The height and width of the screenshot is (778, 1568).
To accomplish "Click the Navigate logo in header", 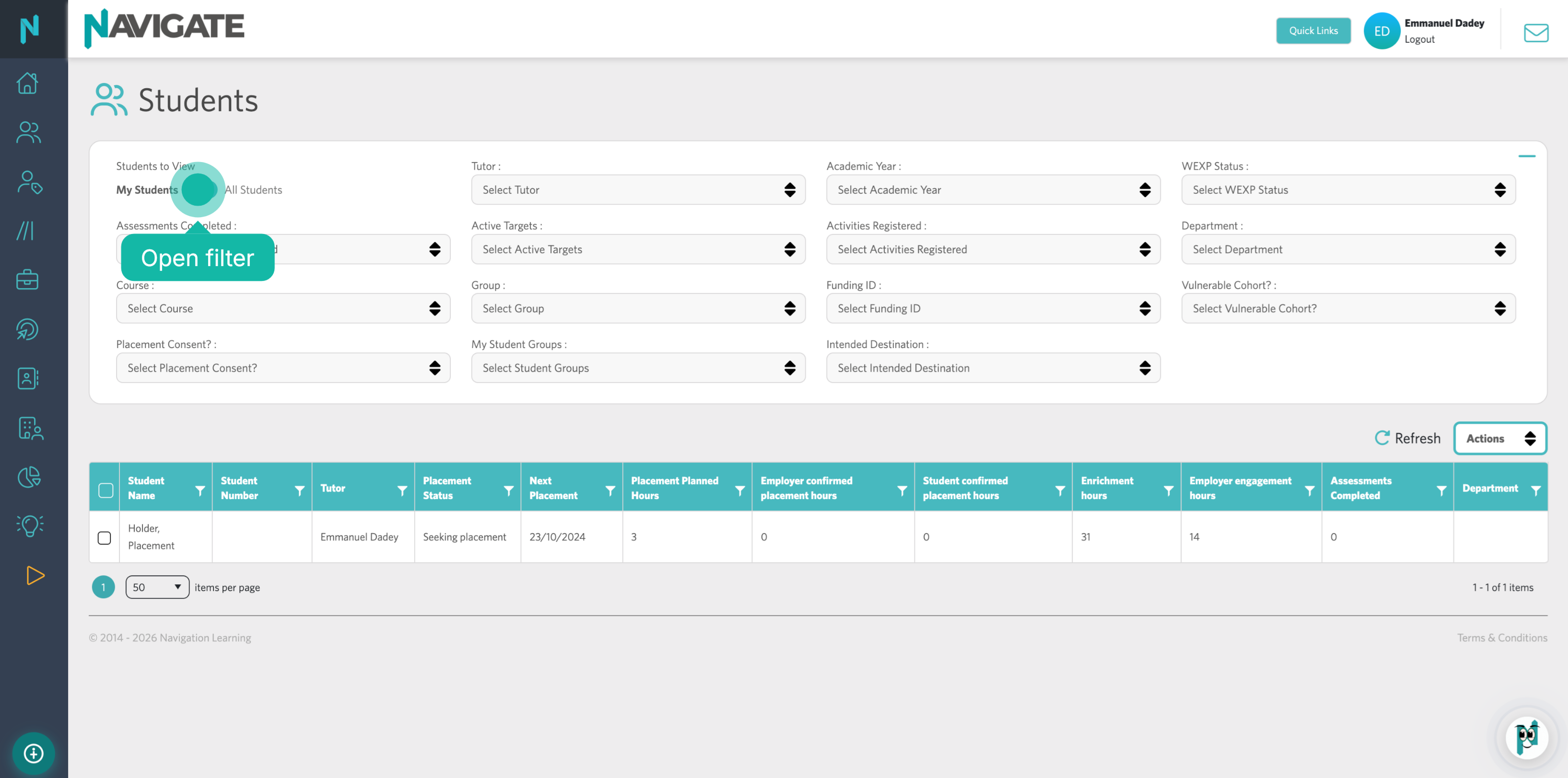I will (x=164, y=29).
